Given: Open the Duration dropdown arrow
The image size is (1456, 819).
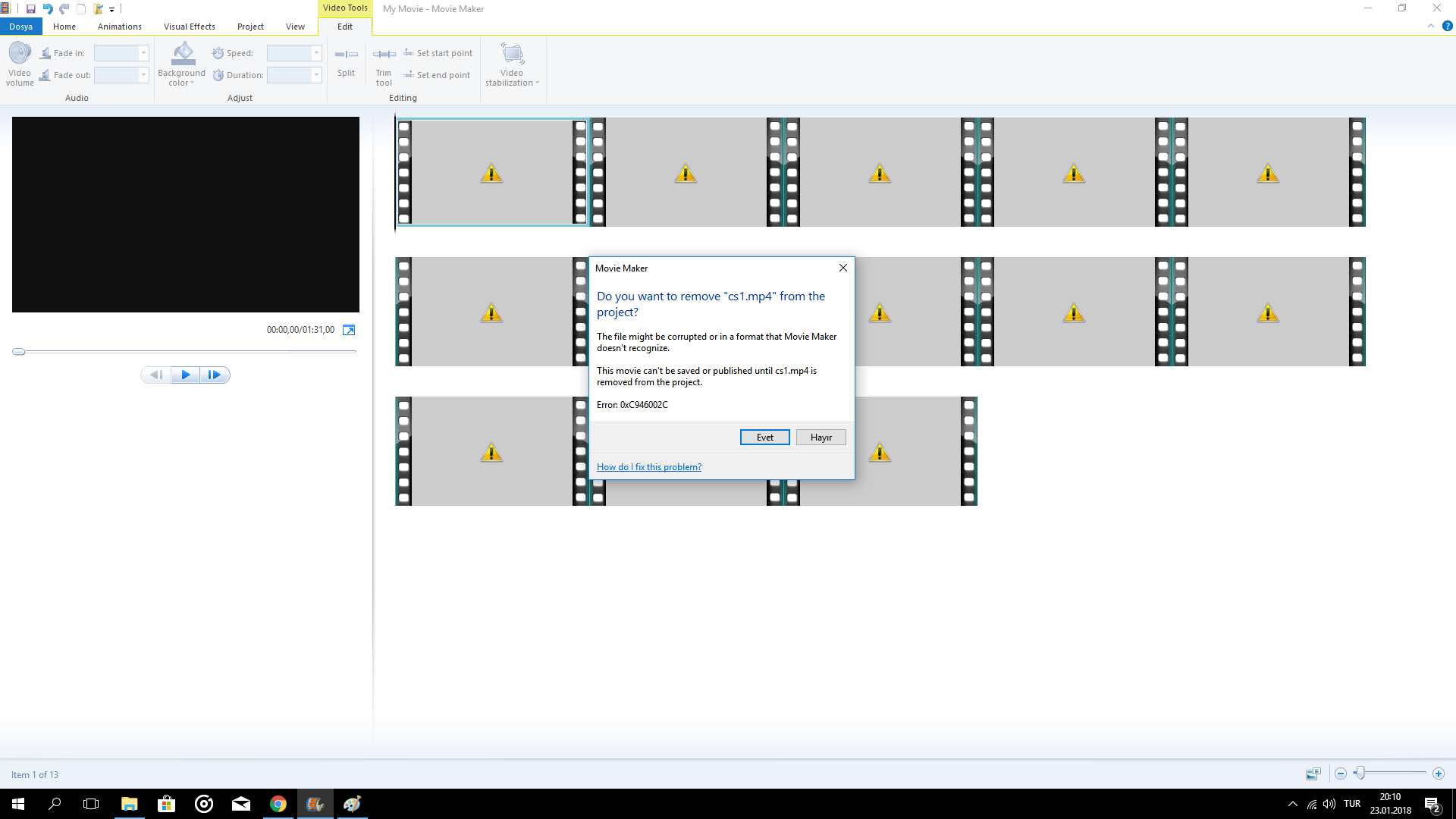Looking at the screenshot, I should (x=316, y=75).
